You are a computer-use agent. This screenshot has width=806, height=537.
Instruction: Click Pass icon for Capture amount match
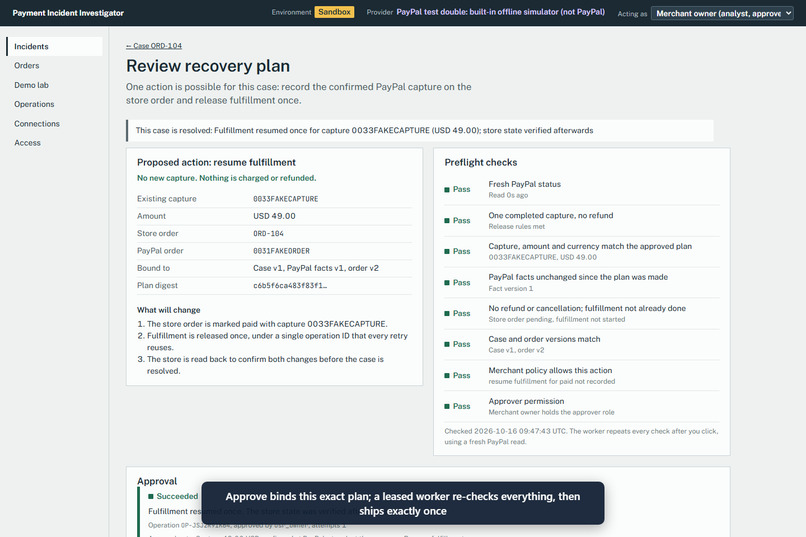click(x=447, y=251)
